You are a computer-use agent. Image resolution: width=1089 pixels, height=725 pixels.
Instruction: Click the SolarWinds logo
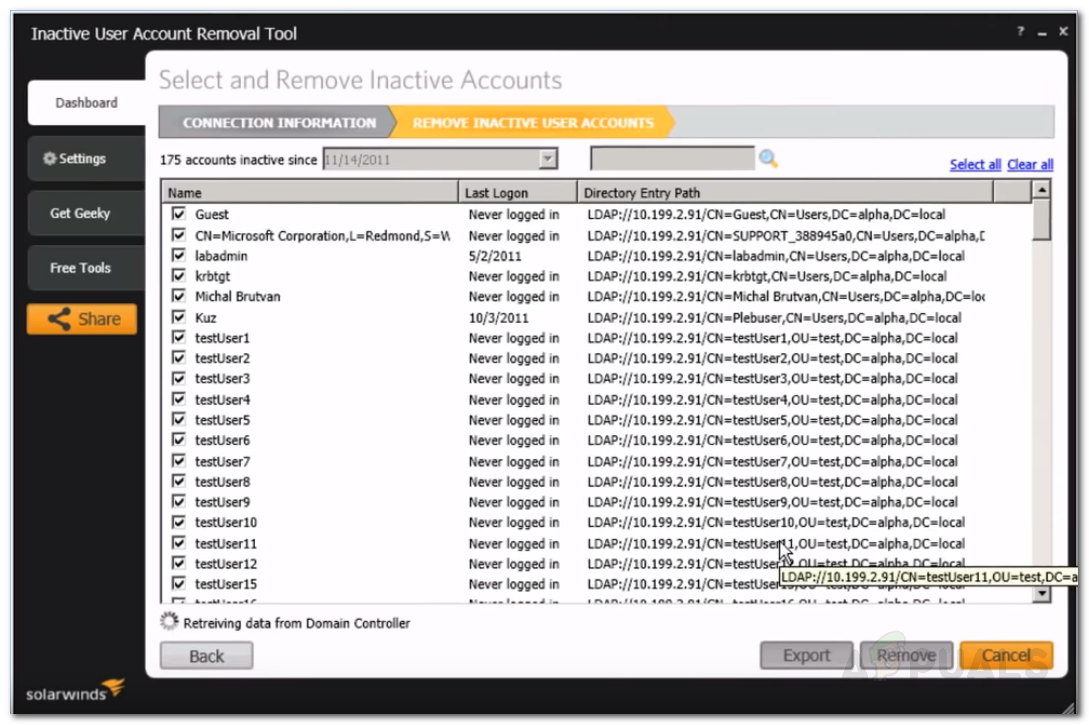75,692
